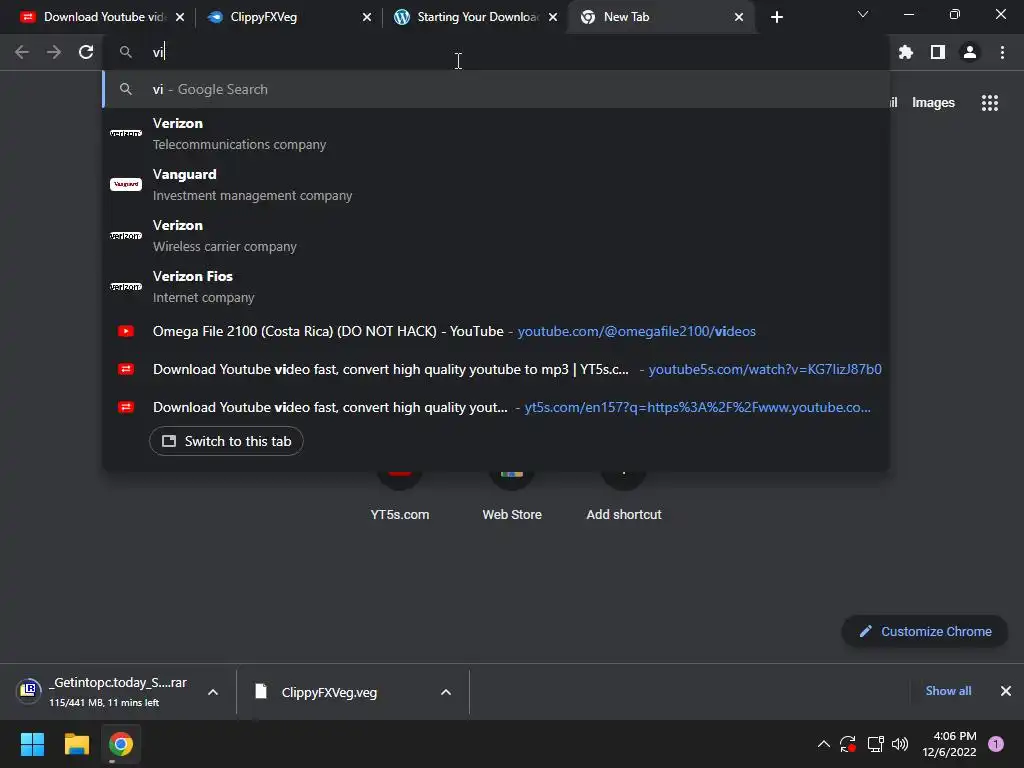
Task: Open the Extensions puzzle icon
Action: point(905,52)
